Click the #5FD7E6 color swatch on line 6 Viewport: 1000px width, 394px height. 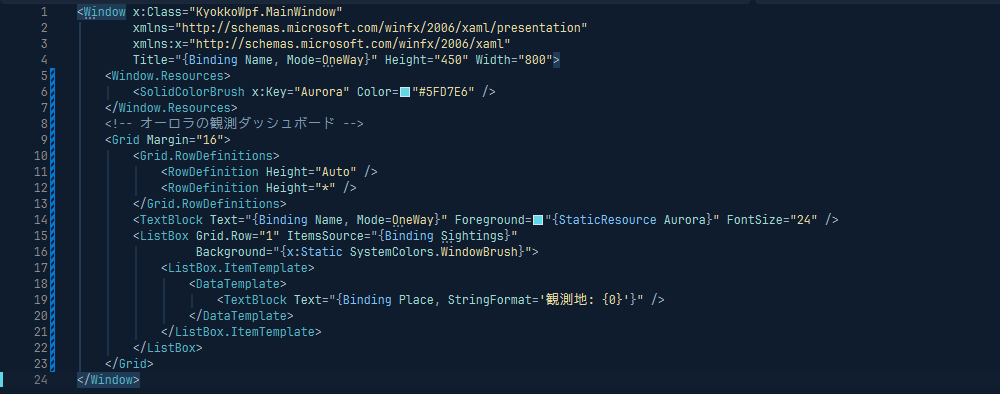(405, 92)
